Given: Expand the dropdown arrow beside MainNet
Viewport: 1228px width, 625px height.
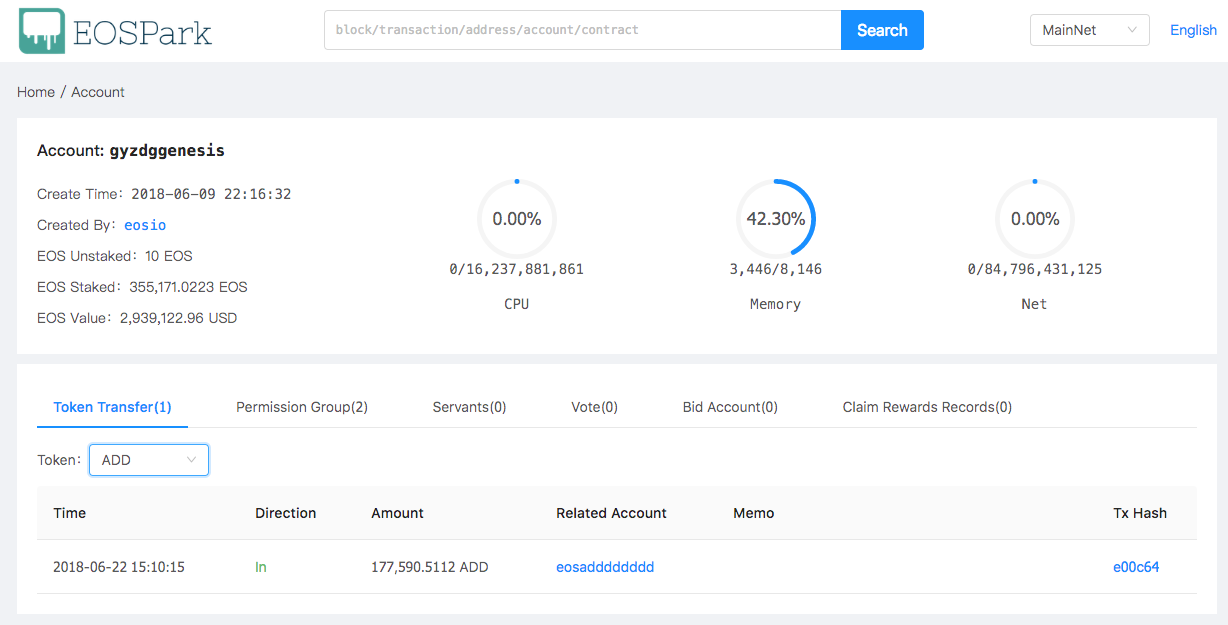Looking at the screenshot, I should [1133, 30].
